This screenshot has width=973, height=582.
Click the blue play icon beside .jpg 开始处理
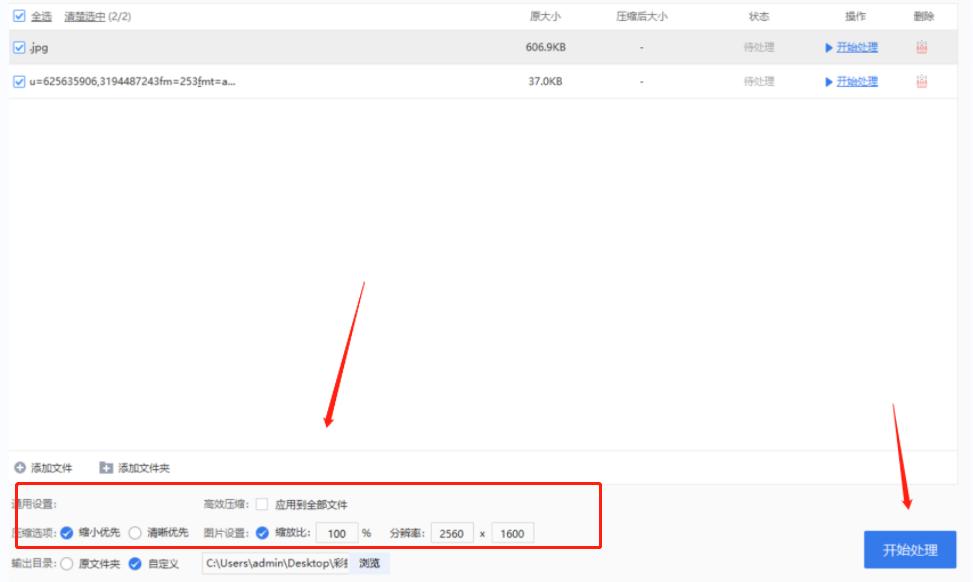(828, 45)
